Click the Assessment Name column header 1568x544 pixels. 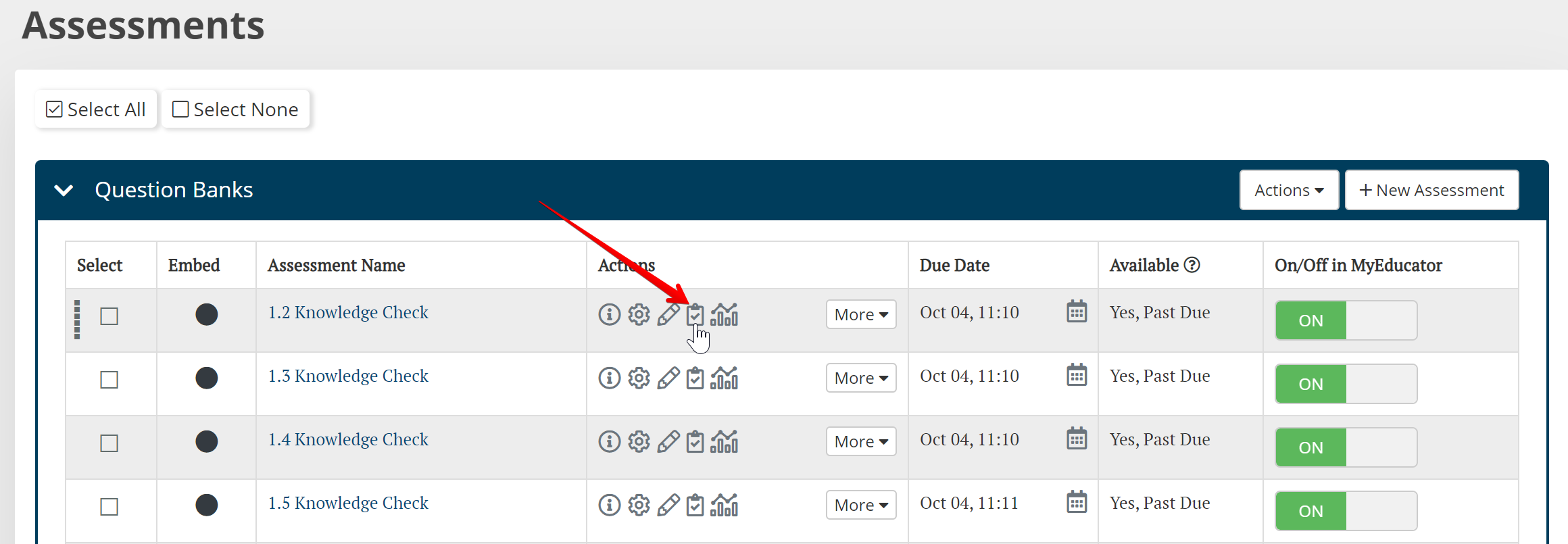point(337,265)
